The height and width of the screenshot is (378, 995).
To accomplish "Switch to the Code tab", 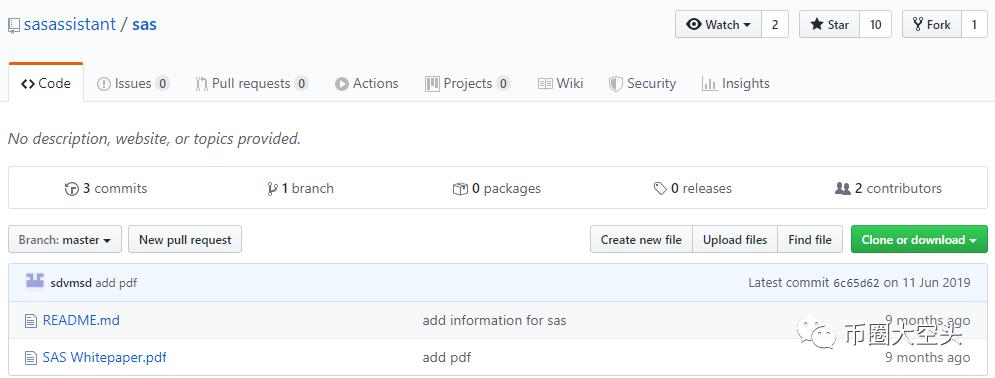I will (x=46, y=83).
